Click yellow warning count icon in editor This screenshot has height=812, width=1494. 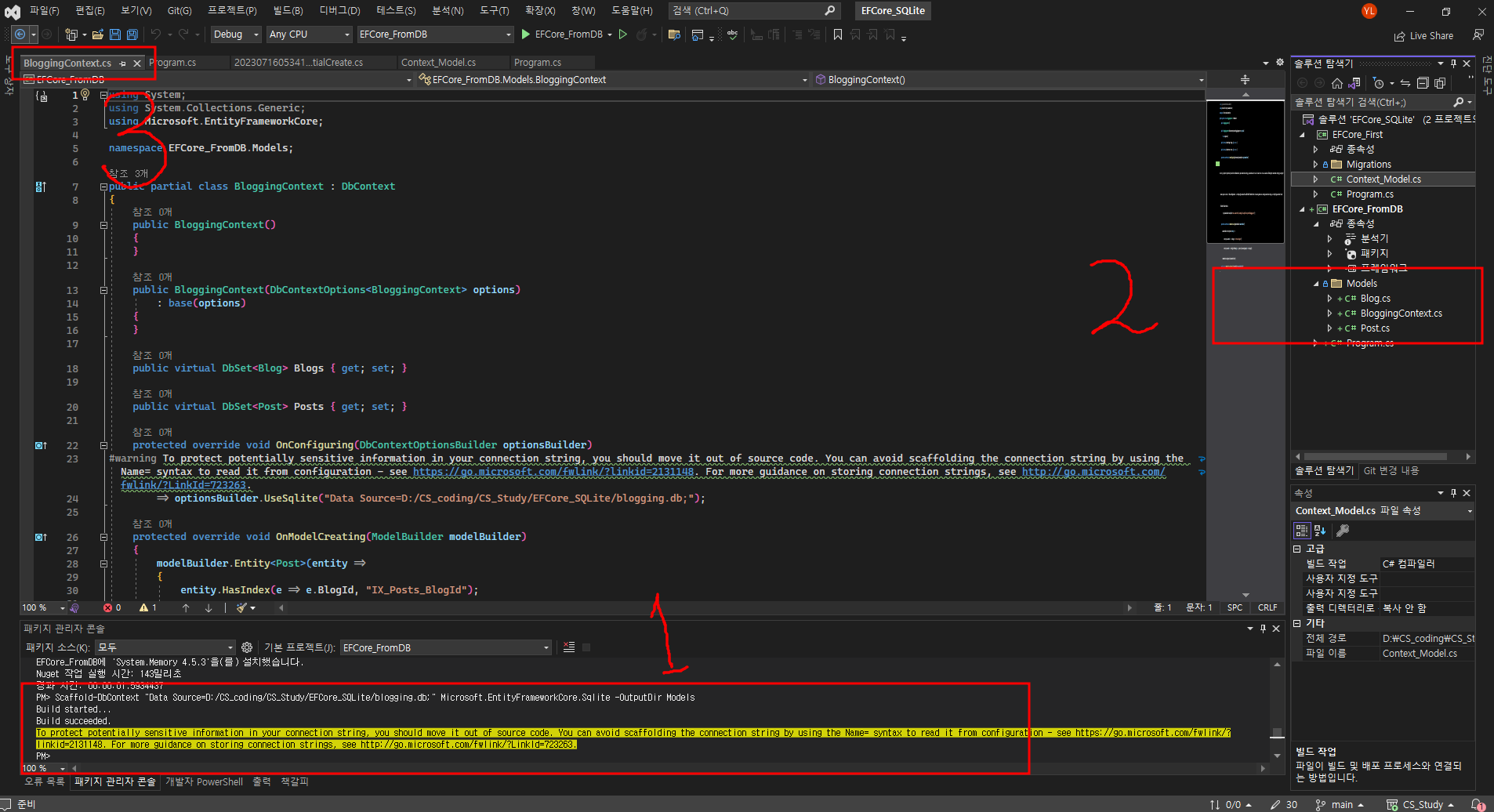tap(143, 607)
